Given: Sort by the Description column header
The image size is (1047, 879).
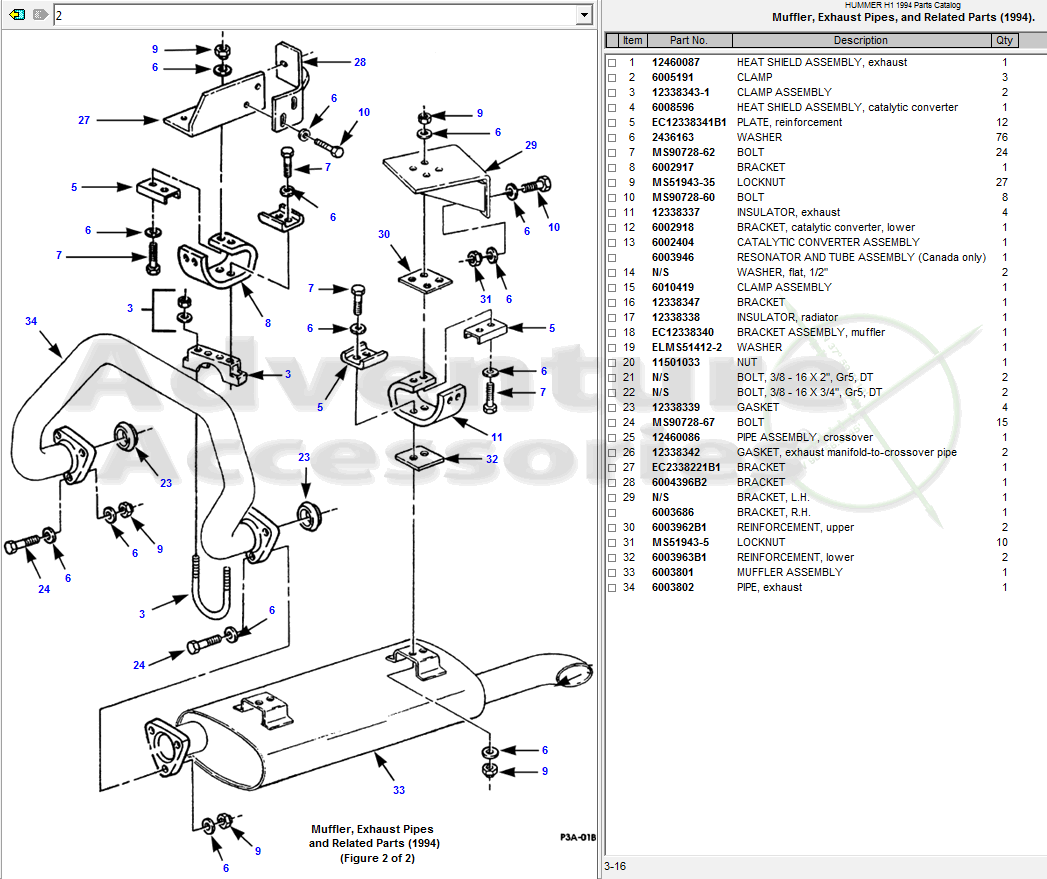Looking at the screenshot, I should tap(861, 40).
